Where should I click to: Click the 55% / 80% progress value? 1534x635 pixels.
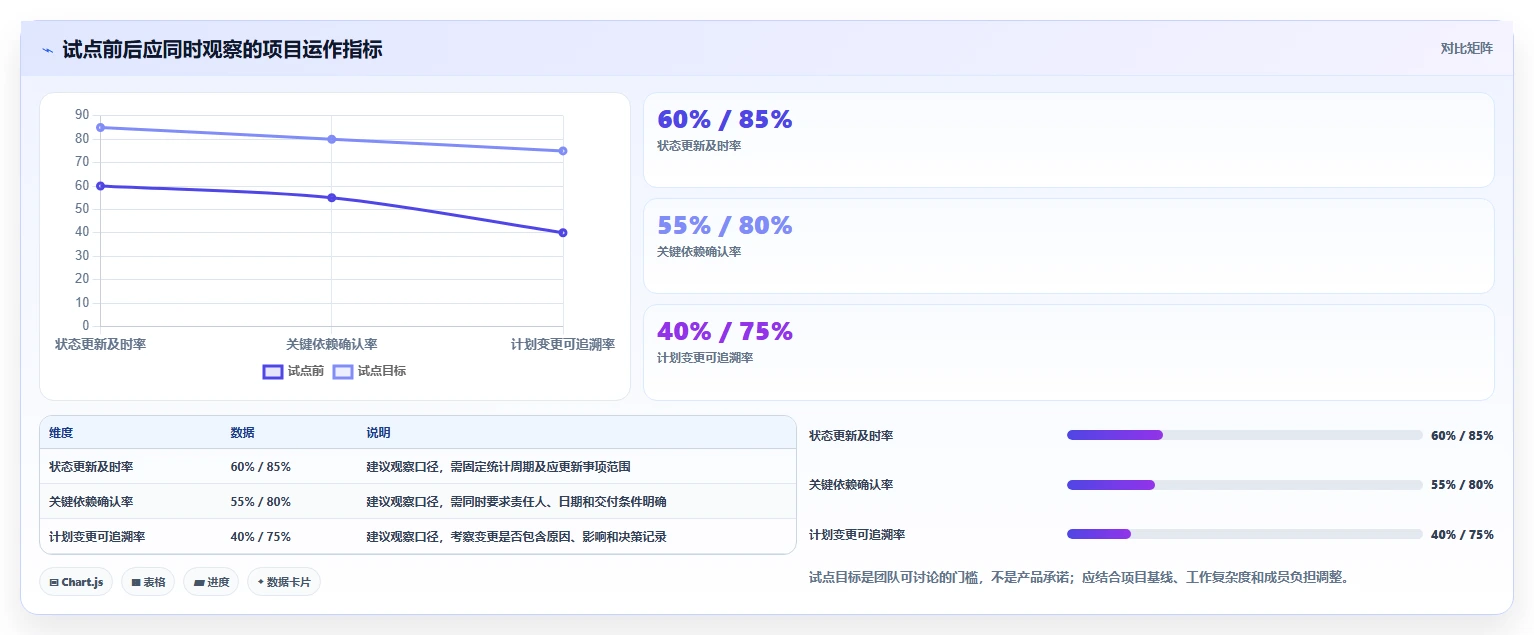1462,485
